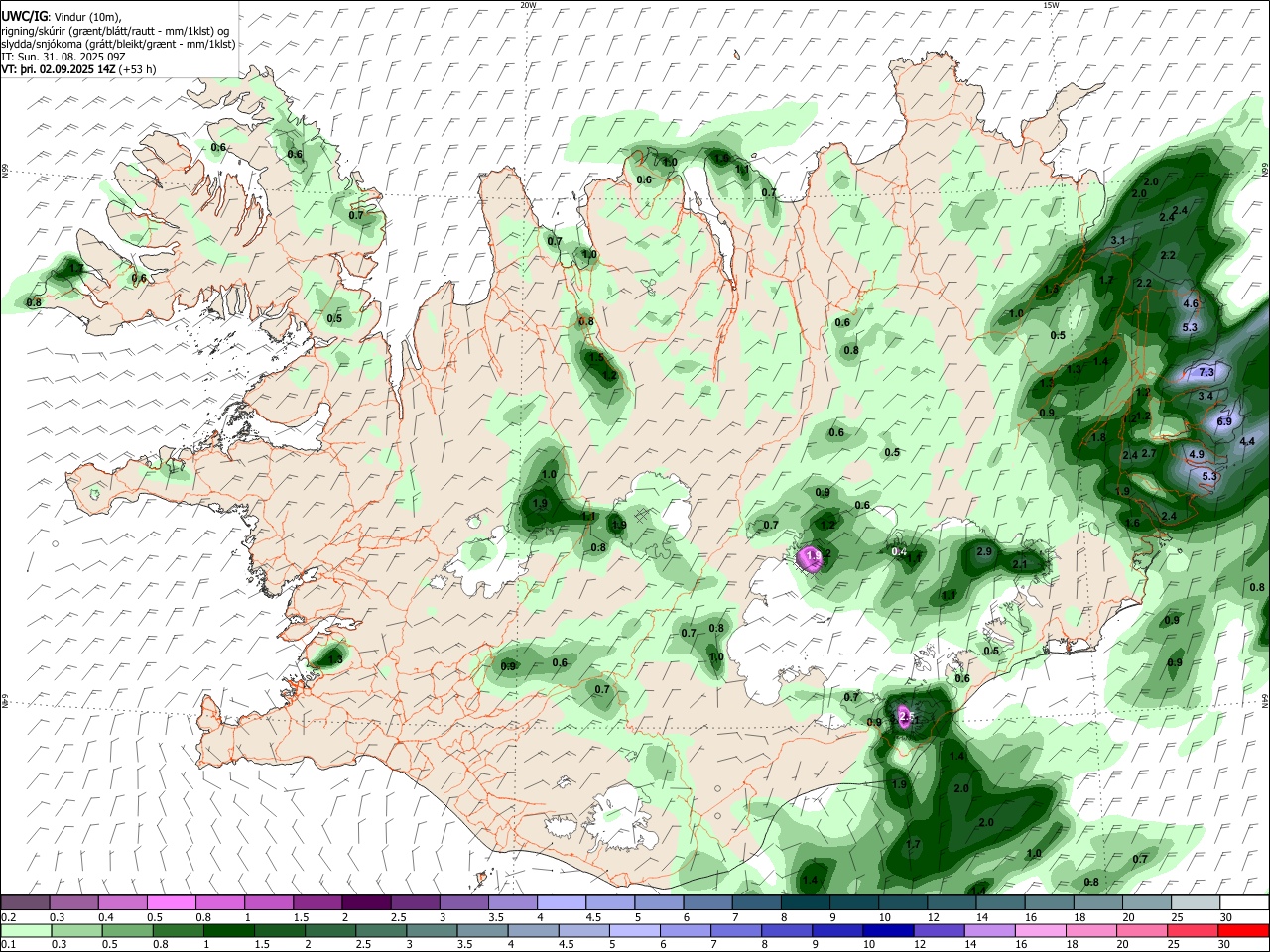The width and height of the screenshot is (1270, 952).
Task: Click the 'slydda/snjókoma' legend description line
Action: [x=119, y=44]
